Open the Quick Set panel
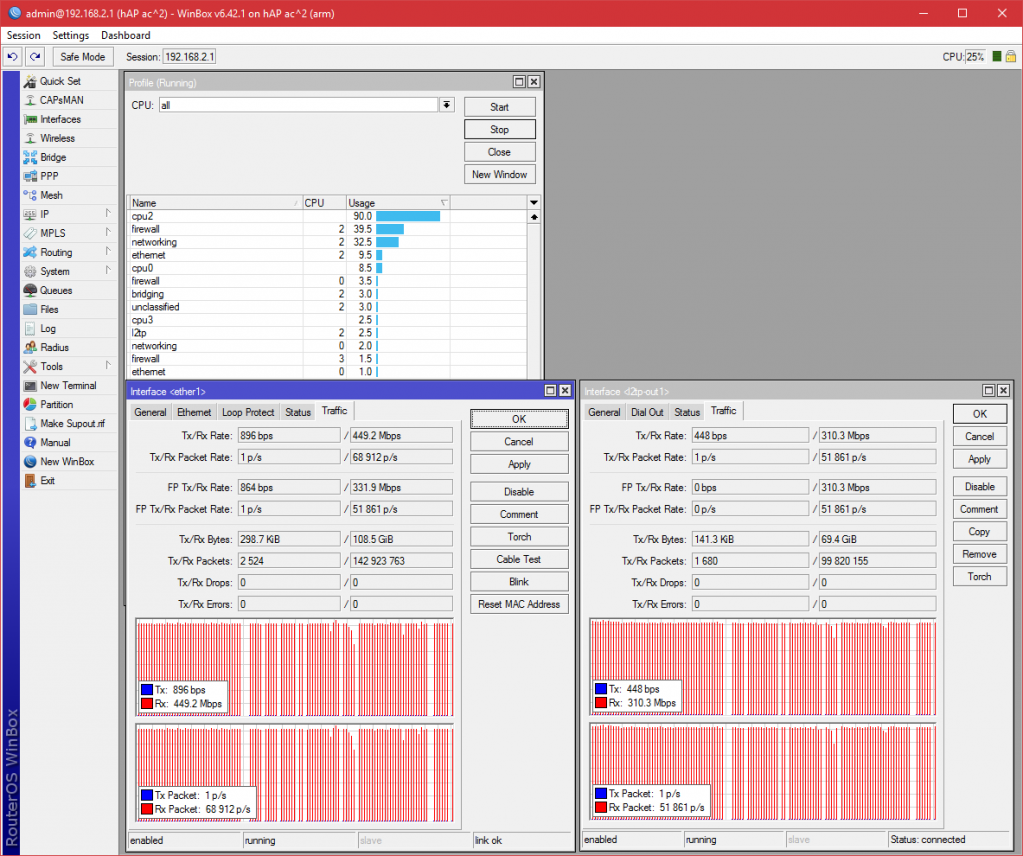The width and height of the screenshot is (1023, 856). pos(60,81)
